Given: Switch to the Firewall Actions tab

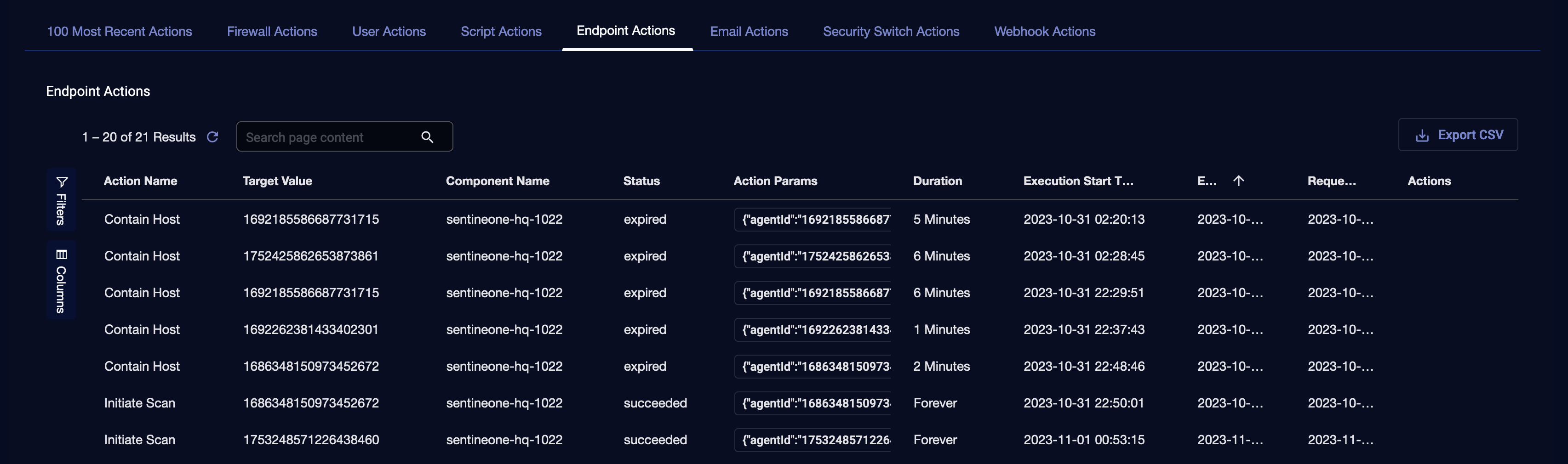Looking at the screenshot, I should (x=271, y=32).
